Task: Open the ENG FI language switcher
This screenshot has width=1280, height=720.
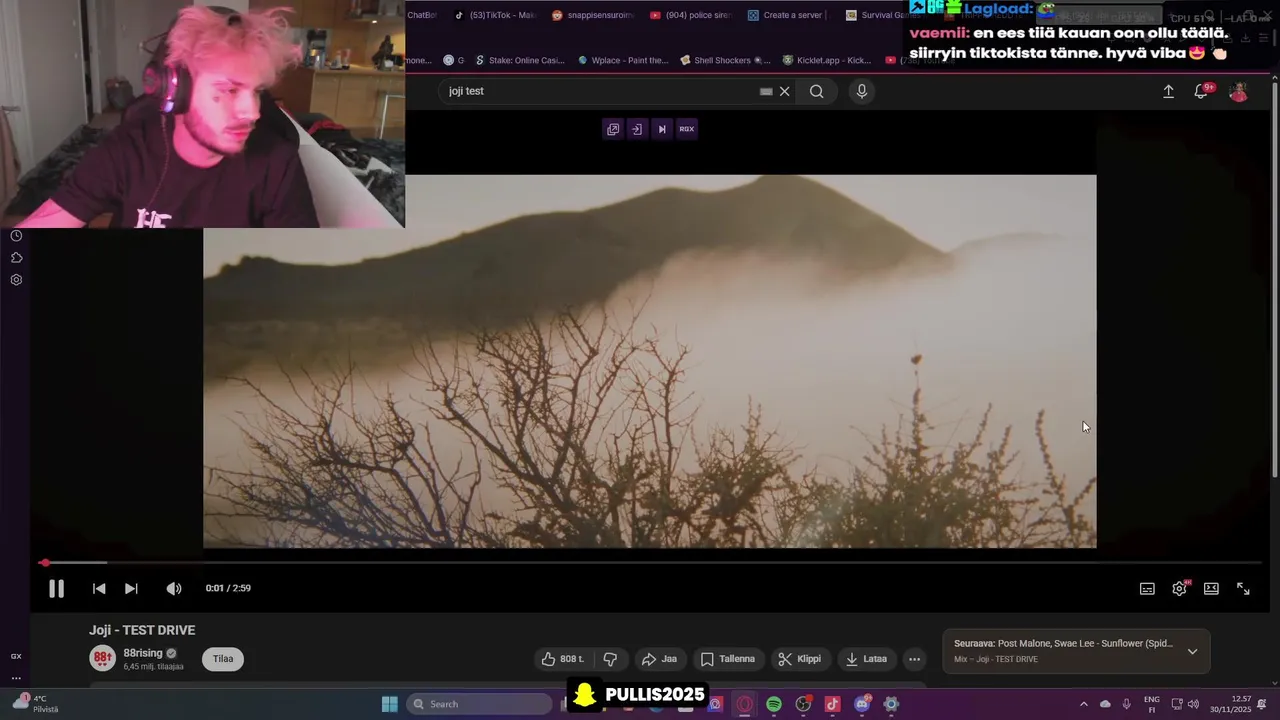Action: (x=1152, y=704)
